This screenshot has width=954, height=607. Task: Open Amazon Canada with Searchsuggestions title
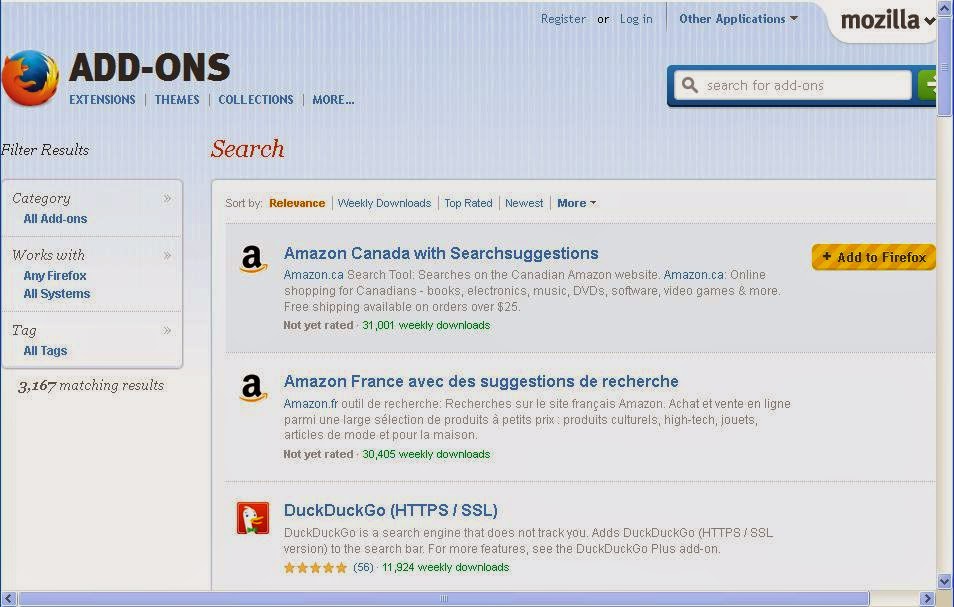coord(441,253)
